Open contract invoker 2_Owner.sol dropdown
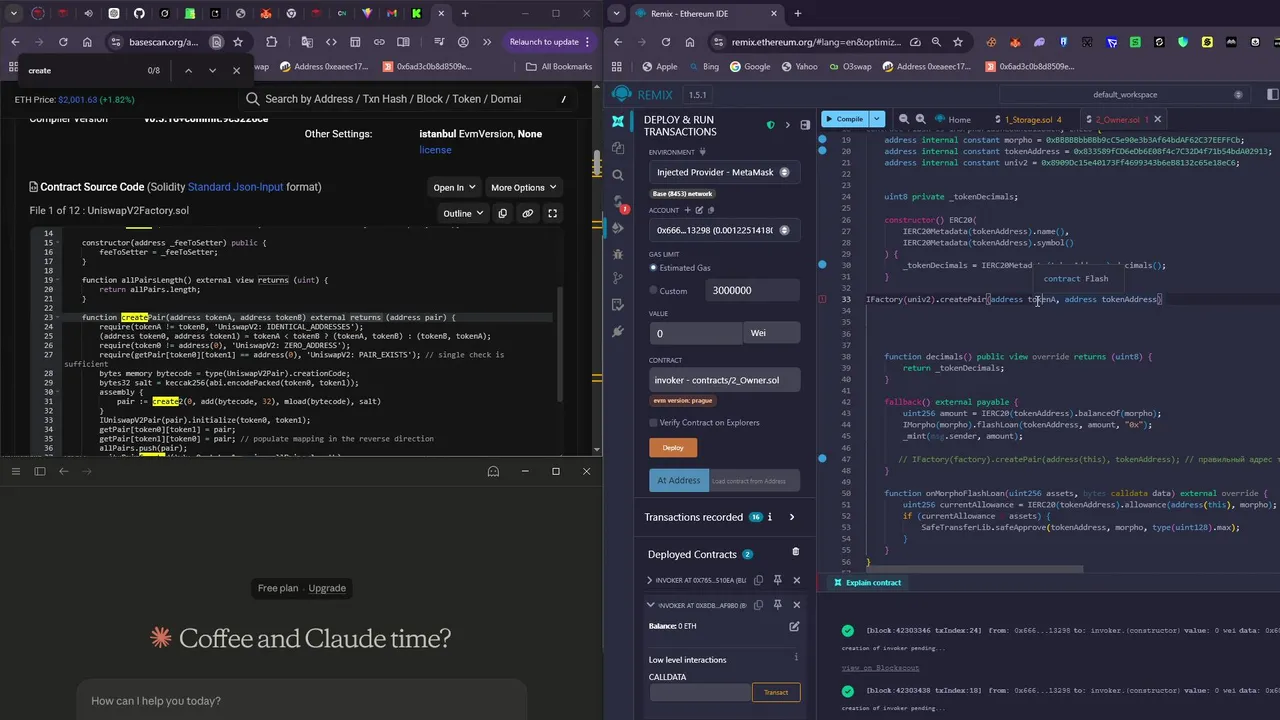Image resolution: width=1280 pixels, height=720 pixels. coord(724,380)
